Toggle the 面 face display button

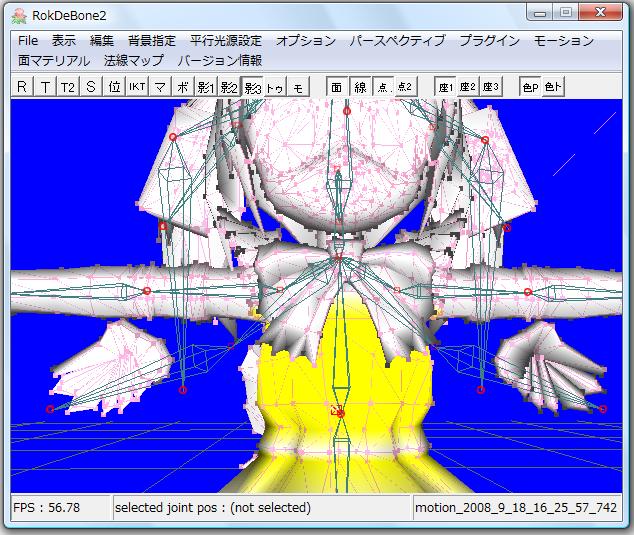[x=337, y=87]
